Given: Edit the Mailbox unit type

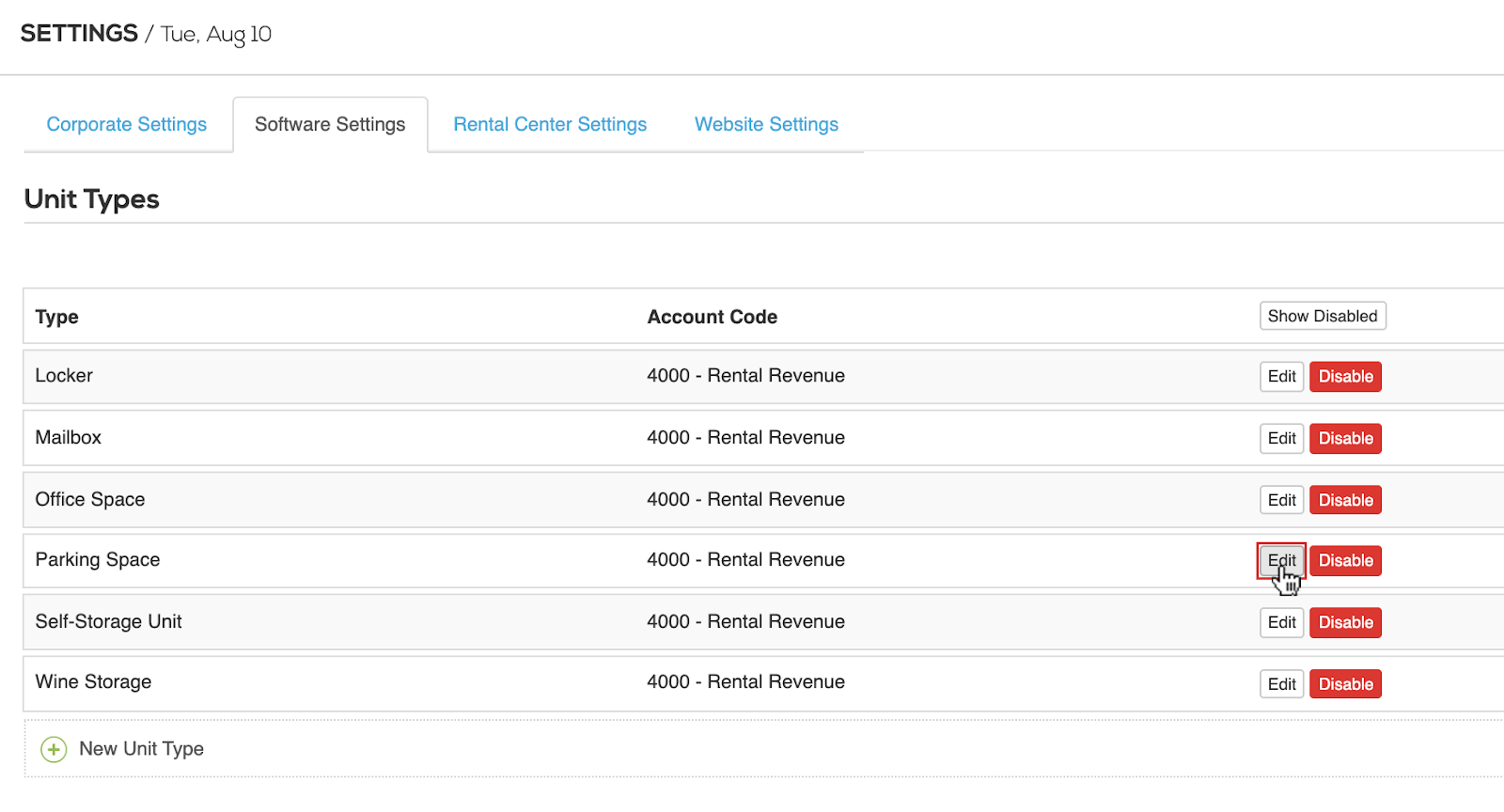Looking at the screenshot, I should 1281,438.
